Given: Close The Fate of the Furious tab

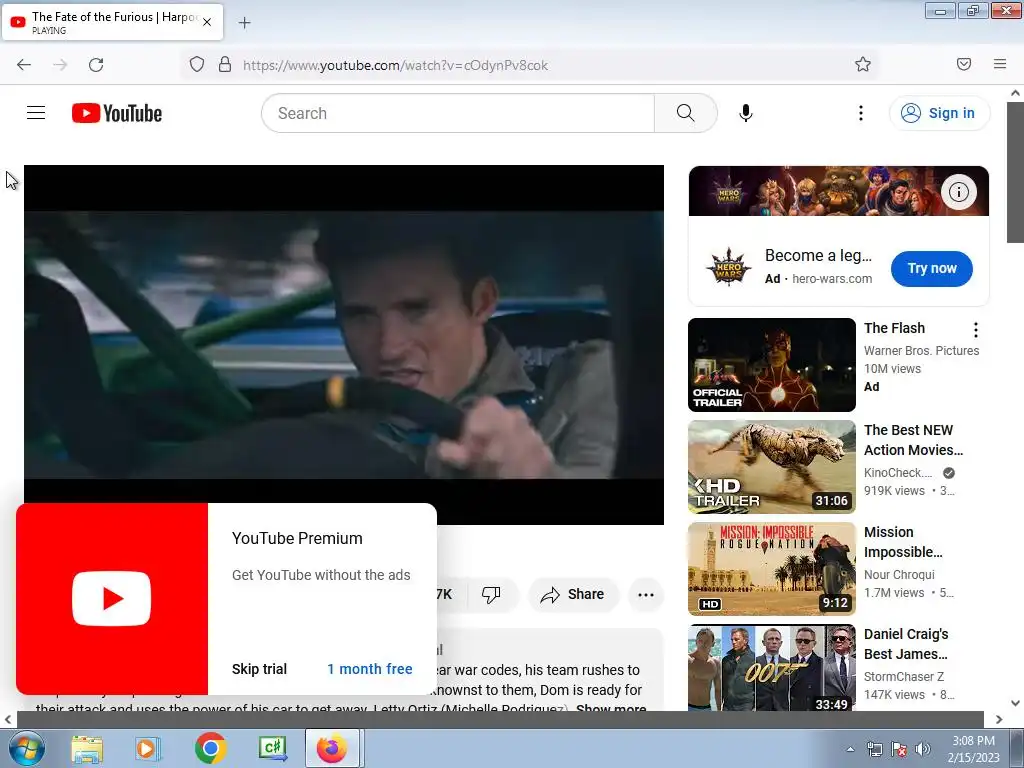Looking at the screenshot, I should click(207, 22).
